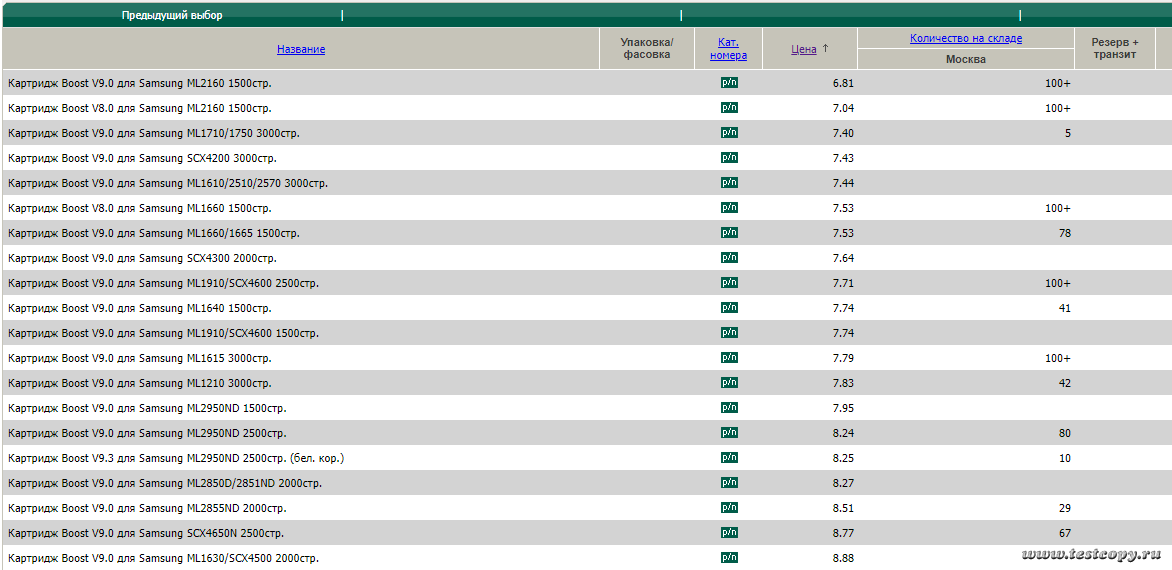This screenshot has width=1172, height=570.
Task: Sort by Цена column header link
Action: [804, 49]
